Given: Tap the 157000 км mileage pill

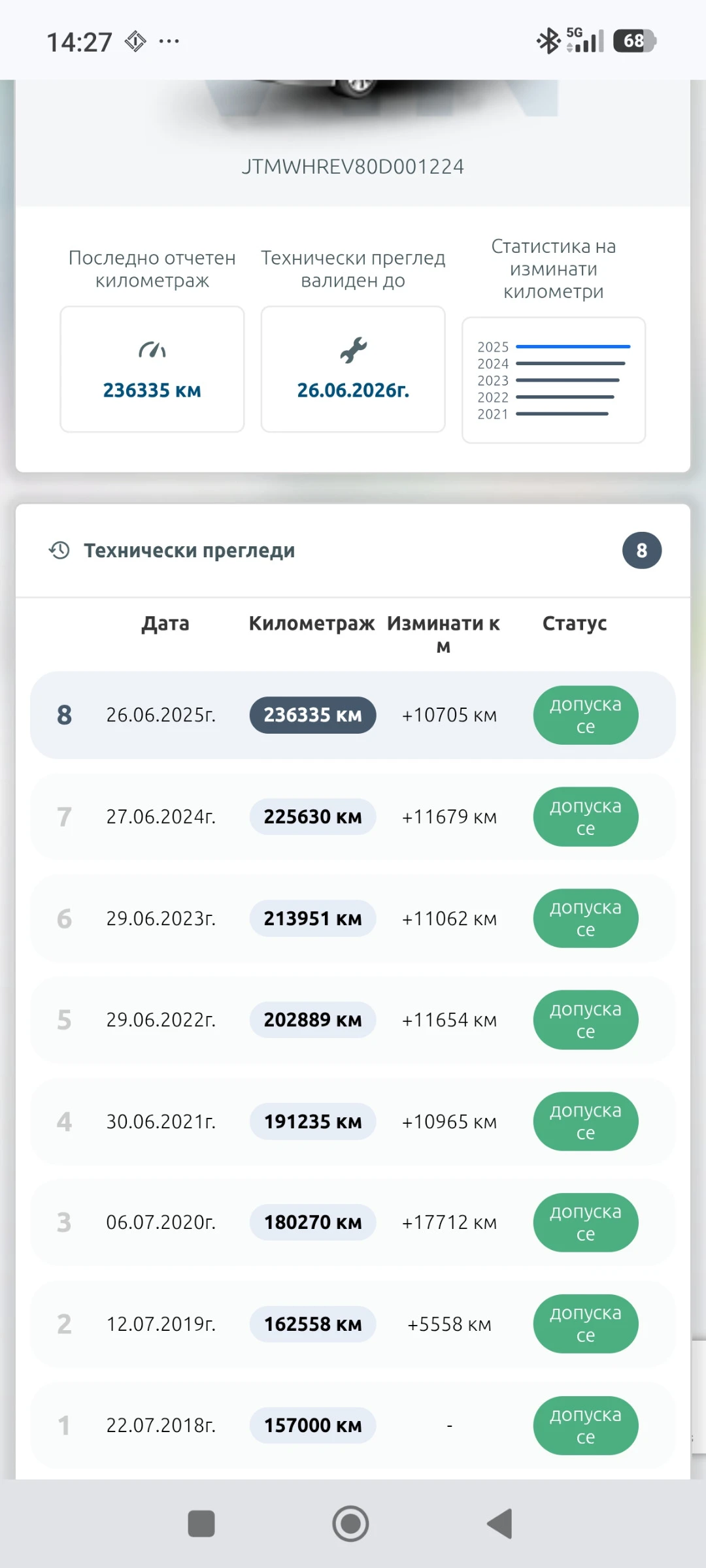Looking at the screenshot, I should tap(312, 1426).
